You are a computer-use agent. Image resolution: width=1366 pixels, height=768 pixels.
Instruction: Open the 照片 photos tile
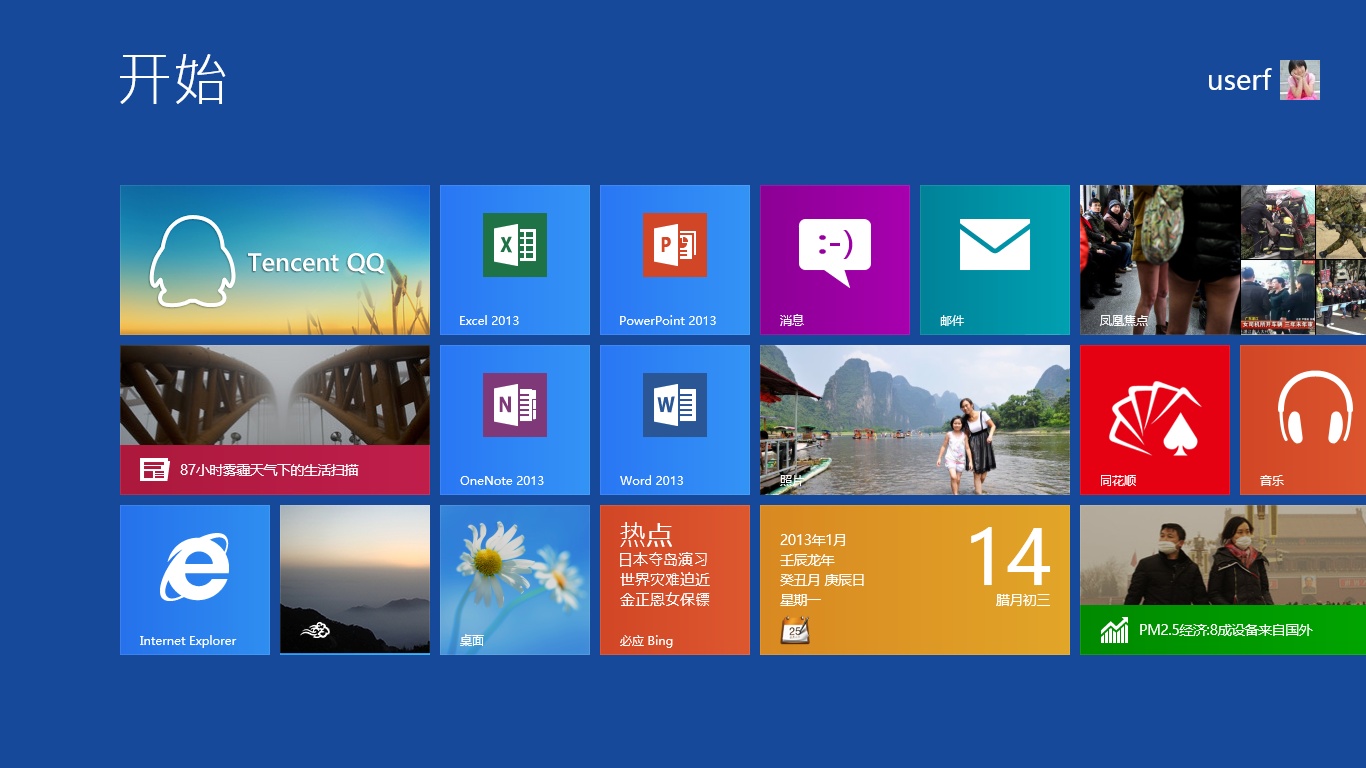pyautogui.click(x=915, y=420)
